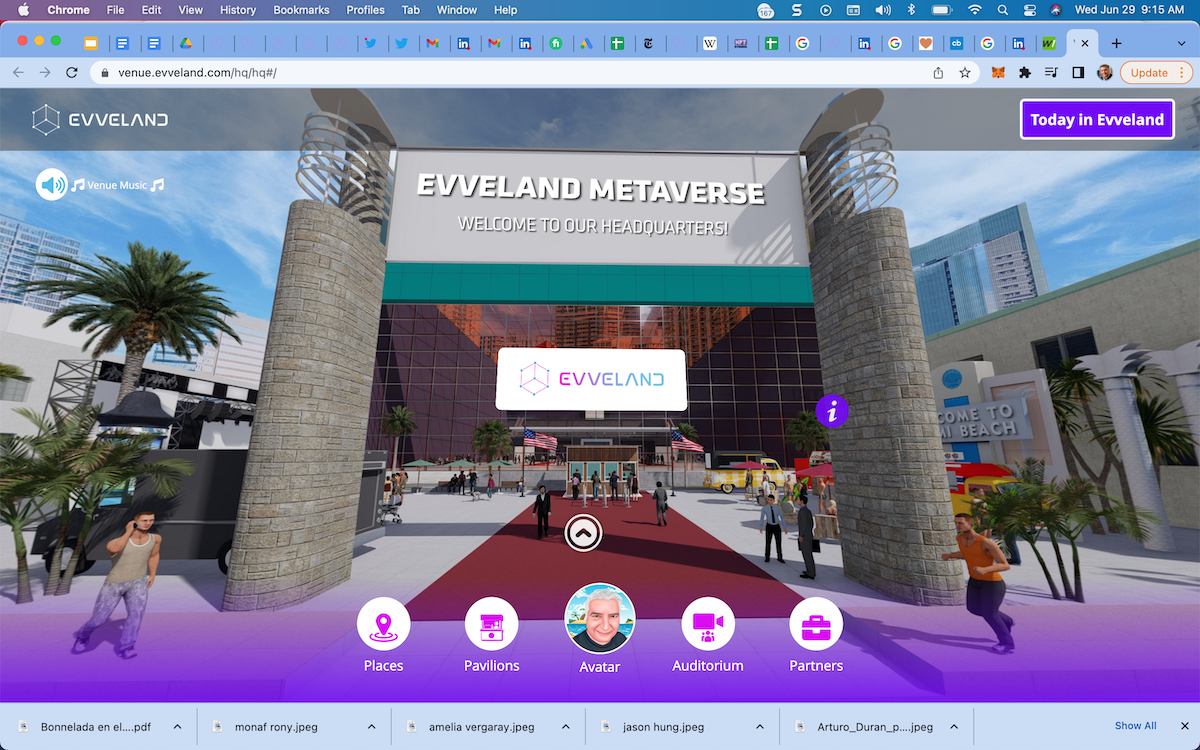Expand options for jason hung.jpeg
Image resolution: width=1200 pixels, height=750 pixels.
click(760, 727)
